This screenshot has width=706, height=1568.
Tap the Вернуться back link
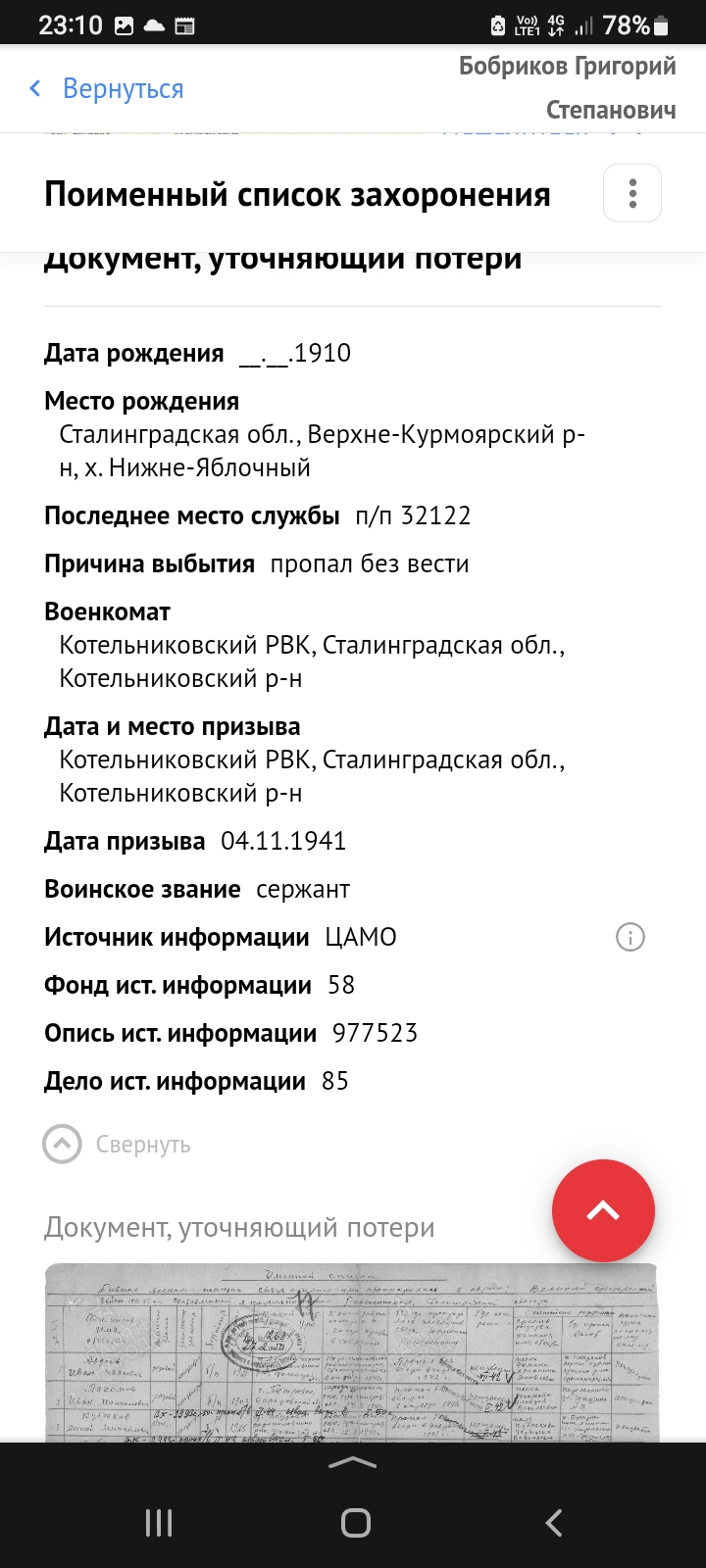[123, 89]
